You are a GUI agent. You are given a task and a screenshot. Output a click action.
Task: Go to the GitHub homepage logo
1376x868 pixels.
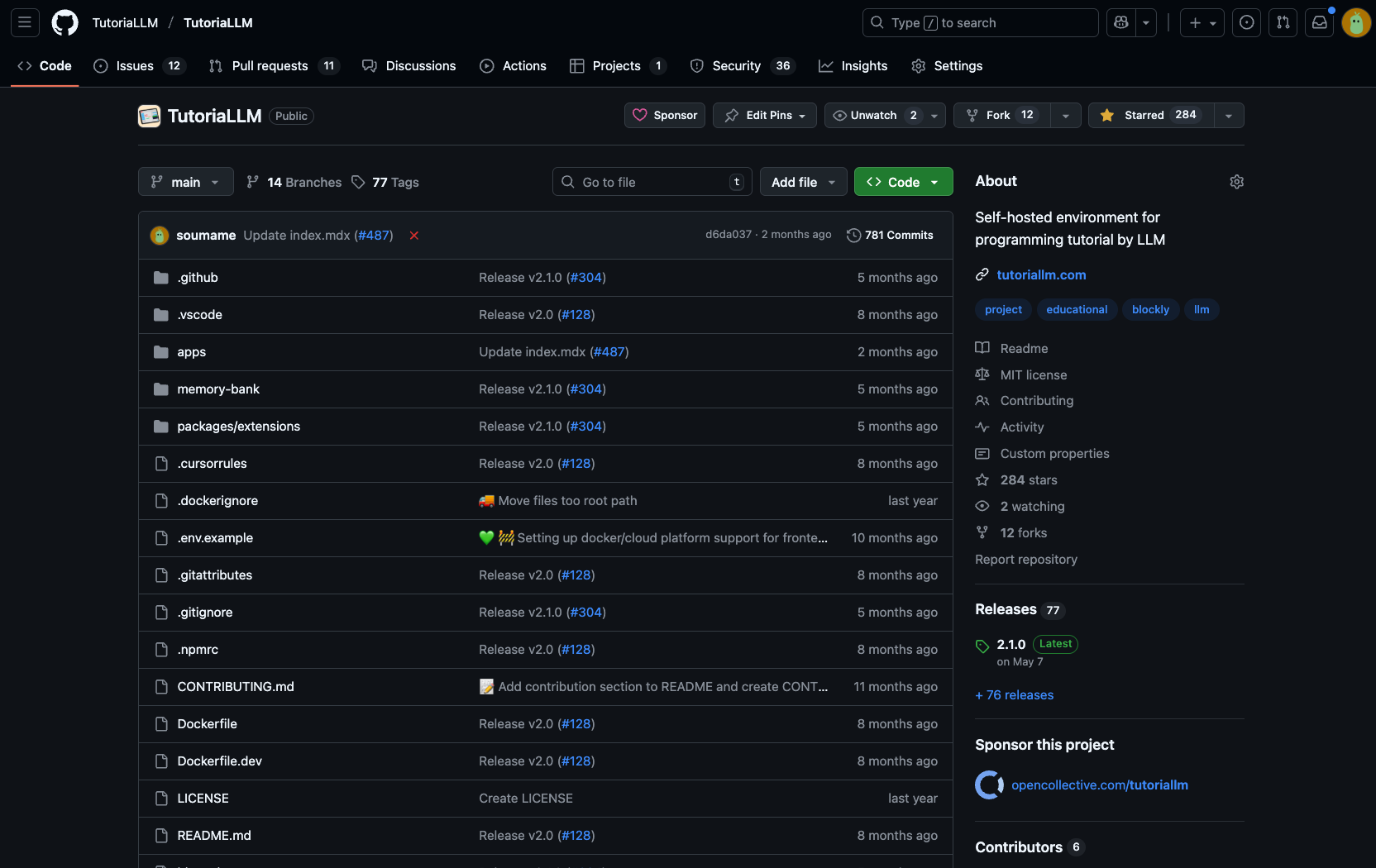pos(64,22)
